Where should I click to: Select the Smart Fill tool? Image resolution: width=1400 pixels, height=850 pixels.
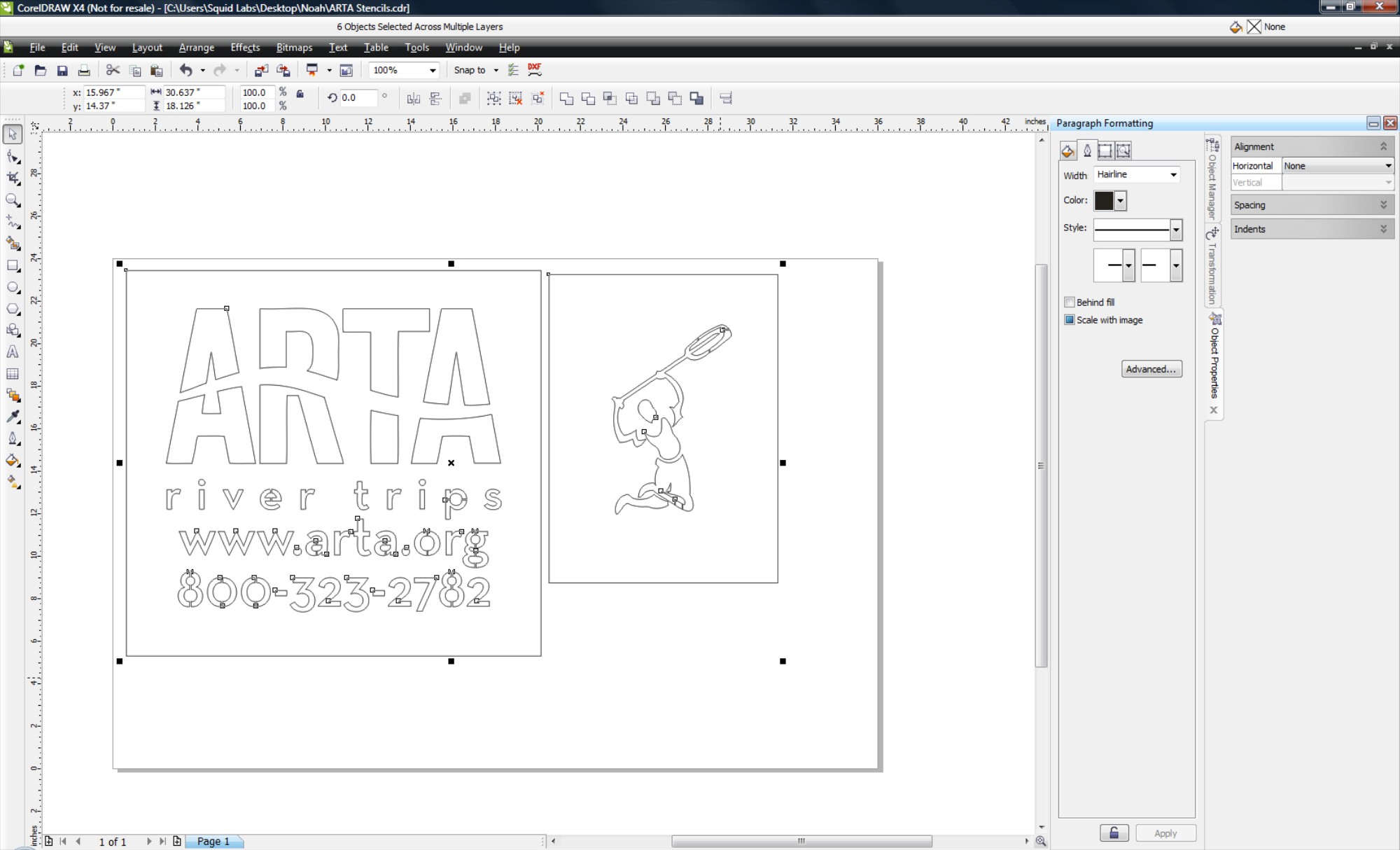coord(13,244)
